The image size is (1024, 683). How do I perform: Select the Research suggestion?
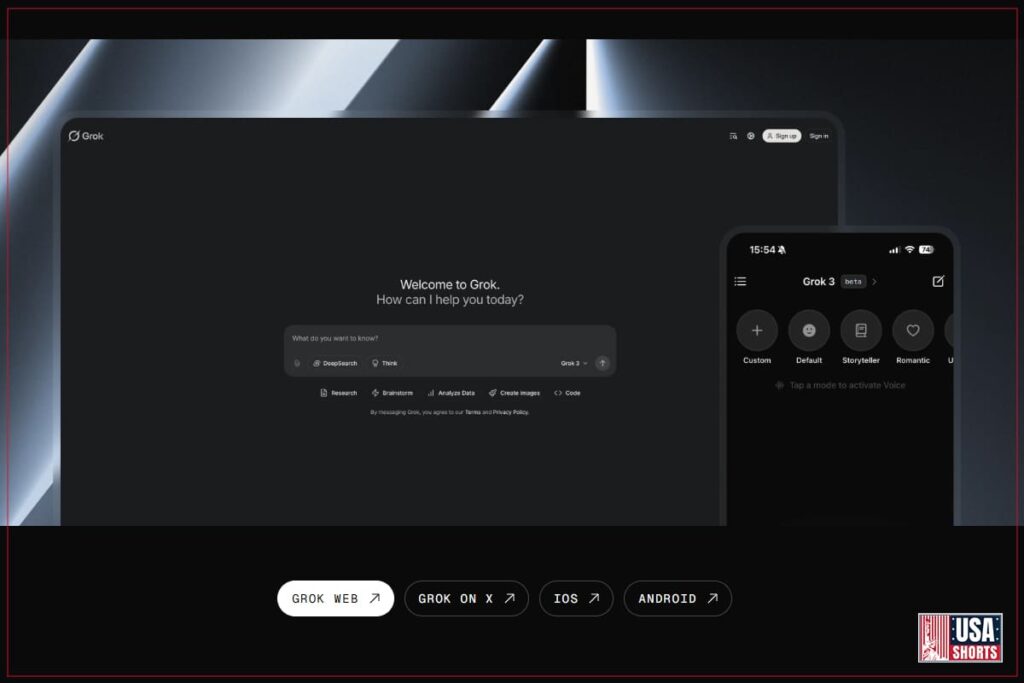[338, 393]
